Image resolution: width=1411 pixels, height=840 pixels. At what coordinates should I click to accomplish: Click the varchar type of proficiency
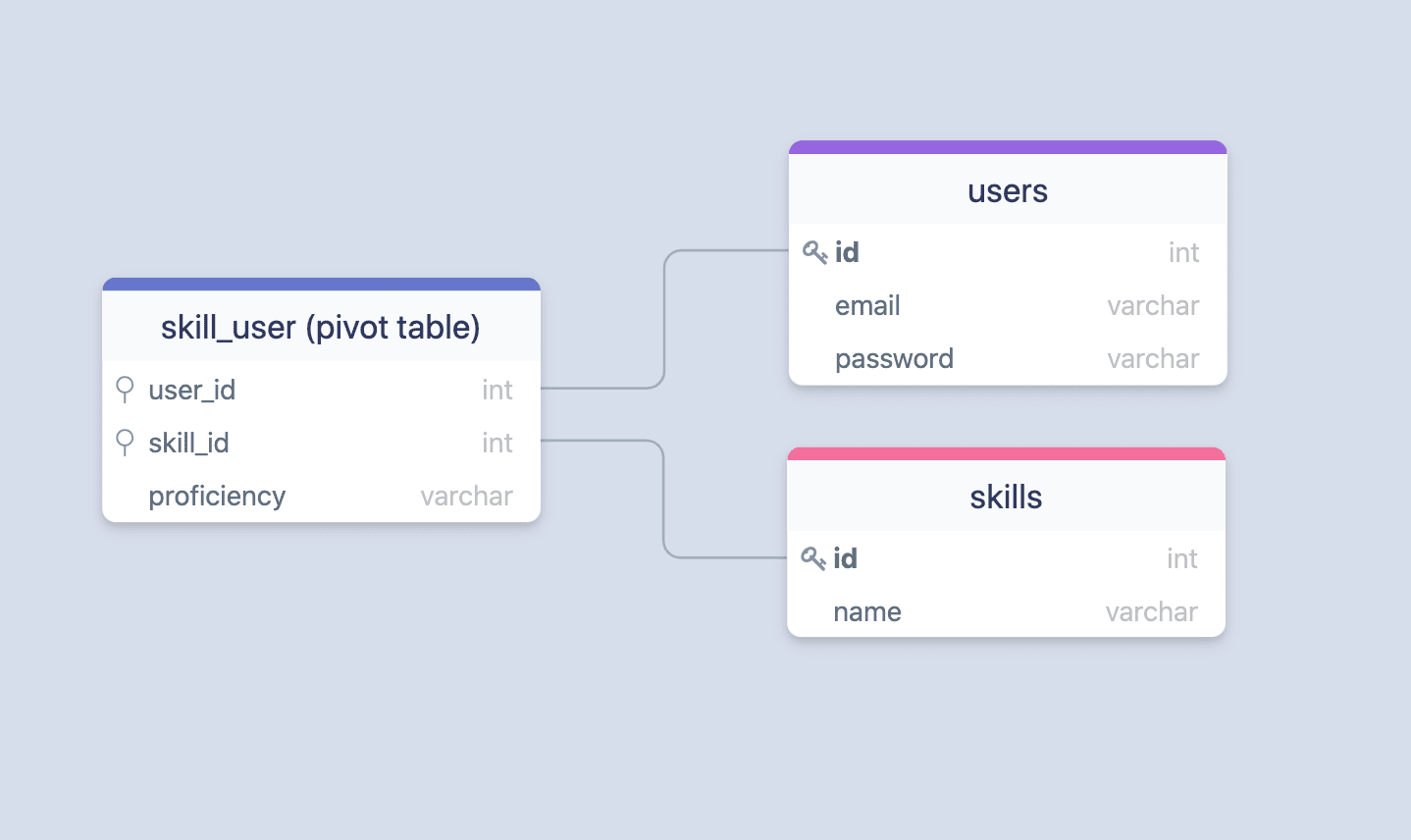pyautogui.click(x=466, y=497)
